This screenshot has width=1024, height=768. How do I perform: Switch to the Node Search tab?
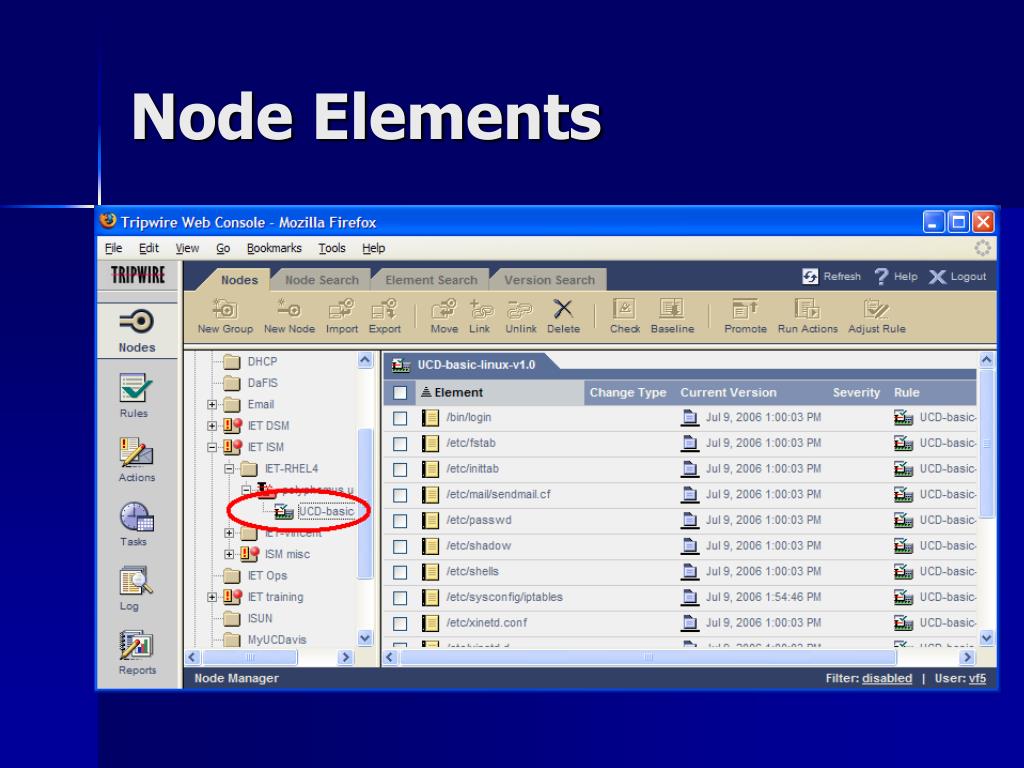click(x=322, y=280)
